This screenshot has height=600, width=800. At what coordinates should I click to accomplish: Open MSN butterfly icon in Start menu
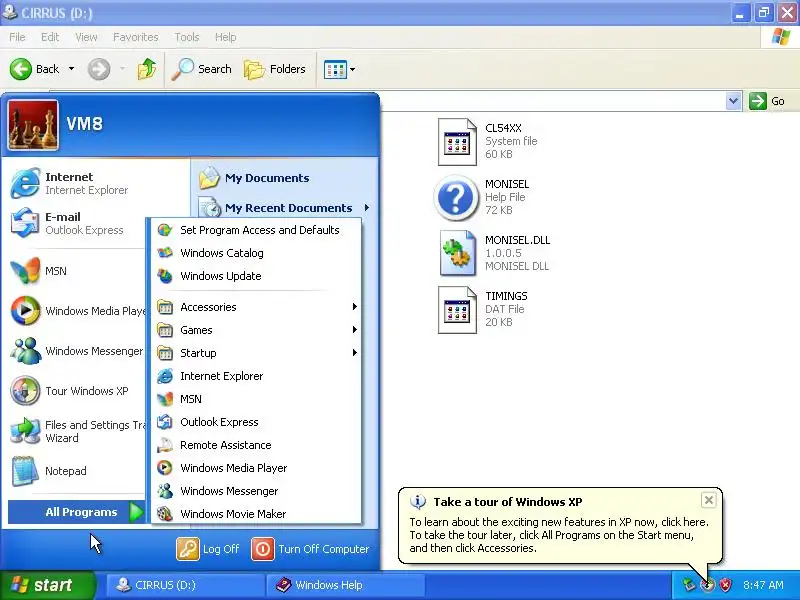26,271
